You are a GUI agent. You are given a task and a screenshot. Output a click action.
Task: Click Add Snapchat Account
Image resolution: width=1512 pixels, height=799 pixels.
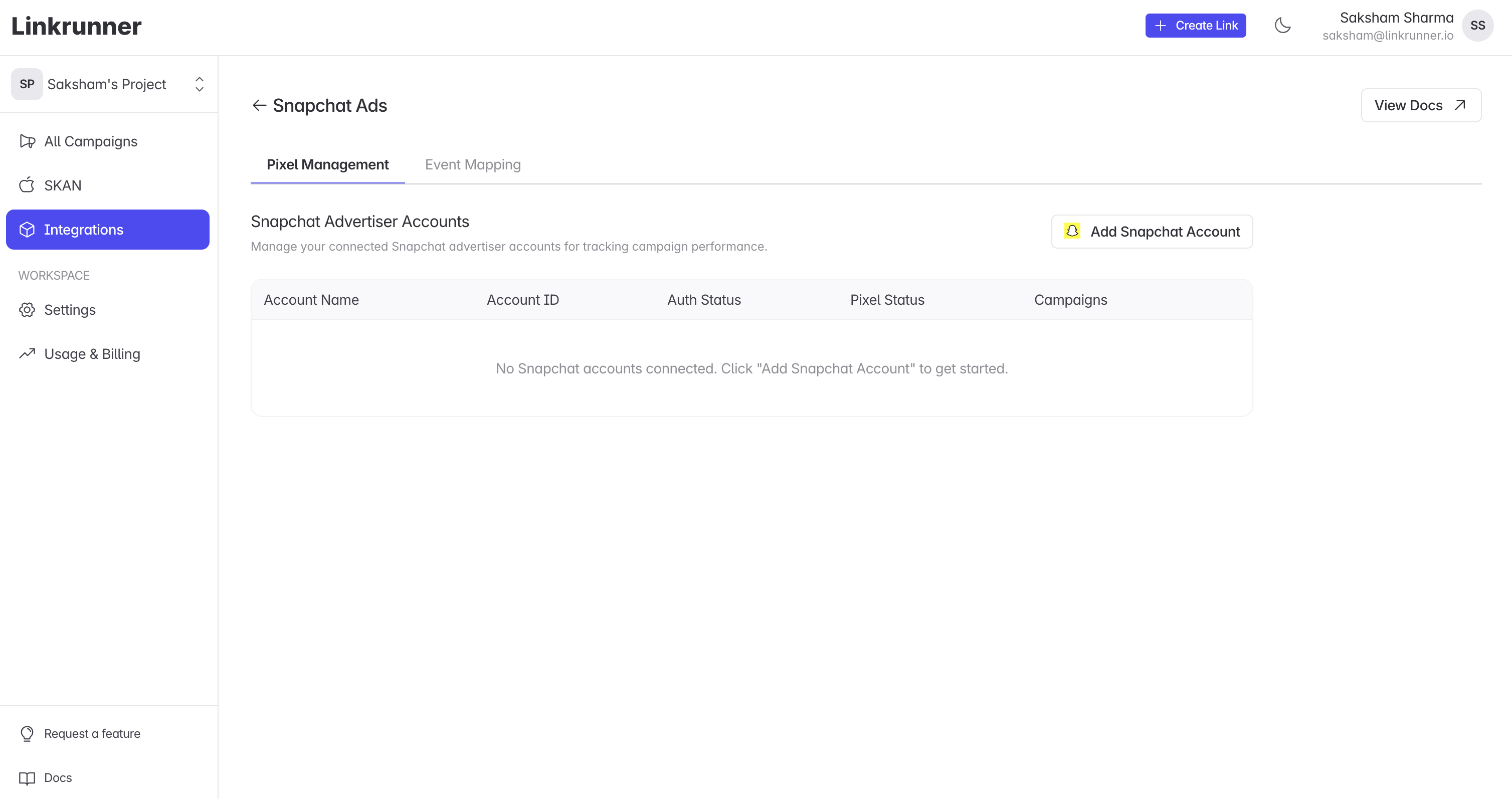click(x=1151, y=231)
